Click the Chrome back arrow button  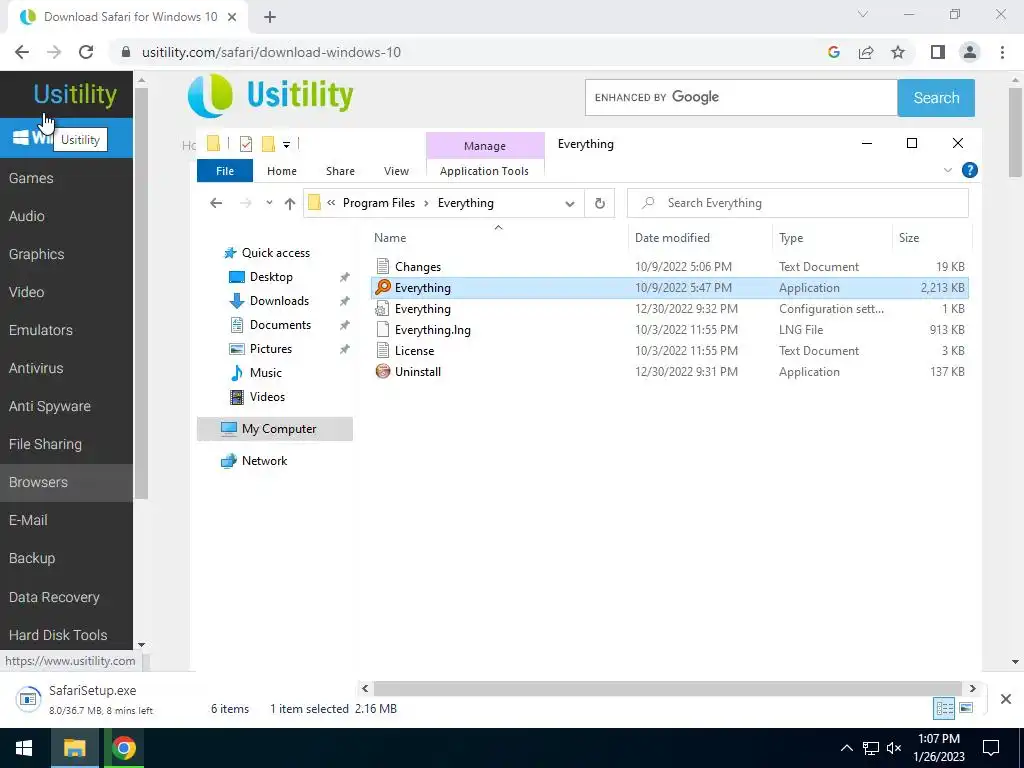(x=22, y=52)
